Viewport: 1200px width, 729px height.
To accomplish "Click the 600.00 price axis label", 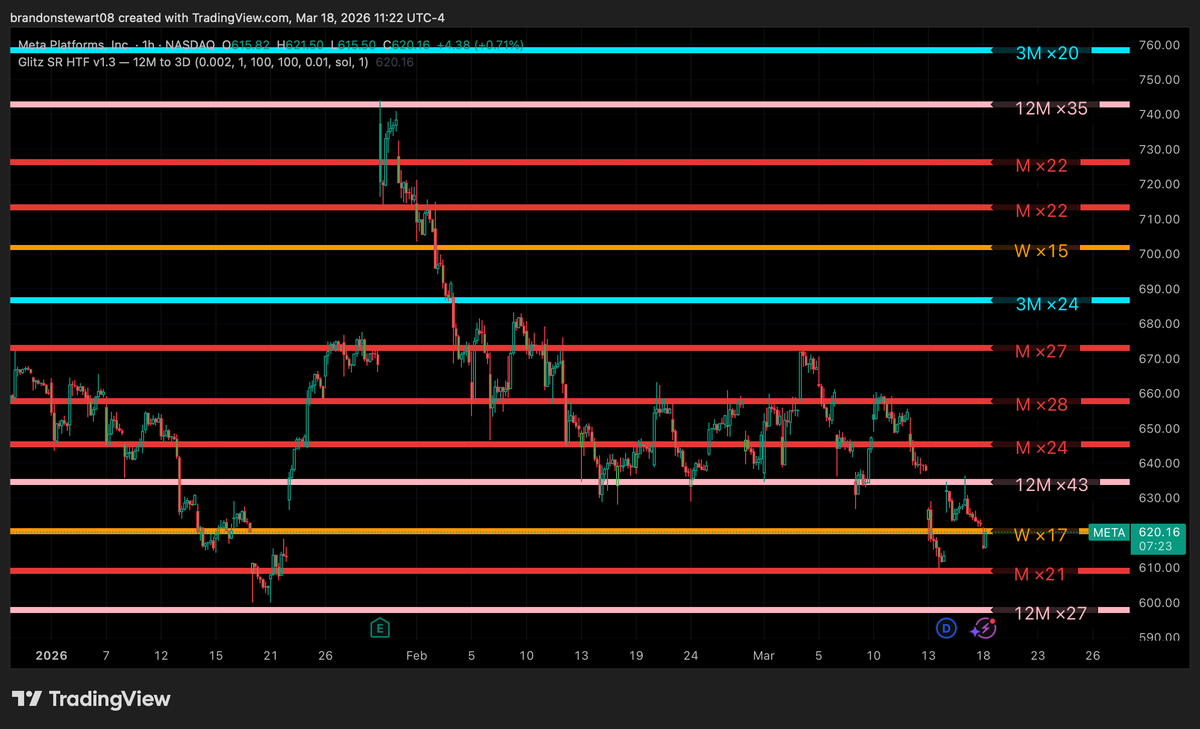I will click(x=1161, y=603).
